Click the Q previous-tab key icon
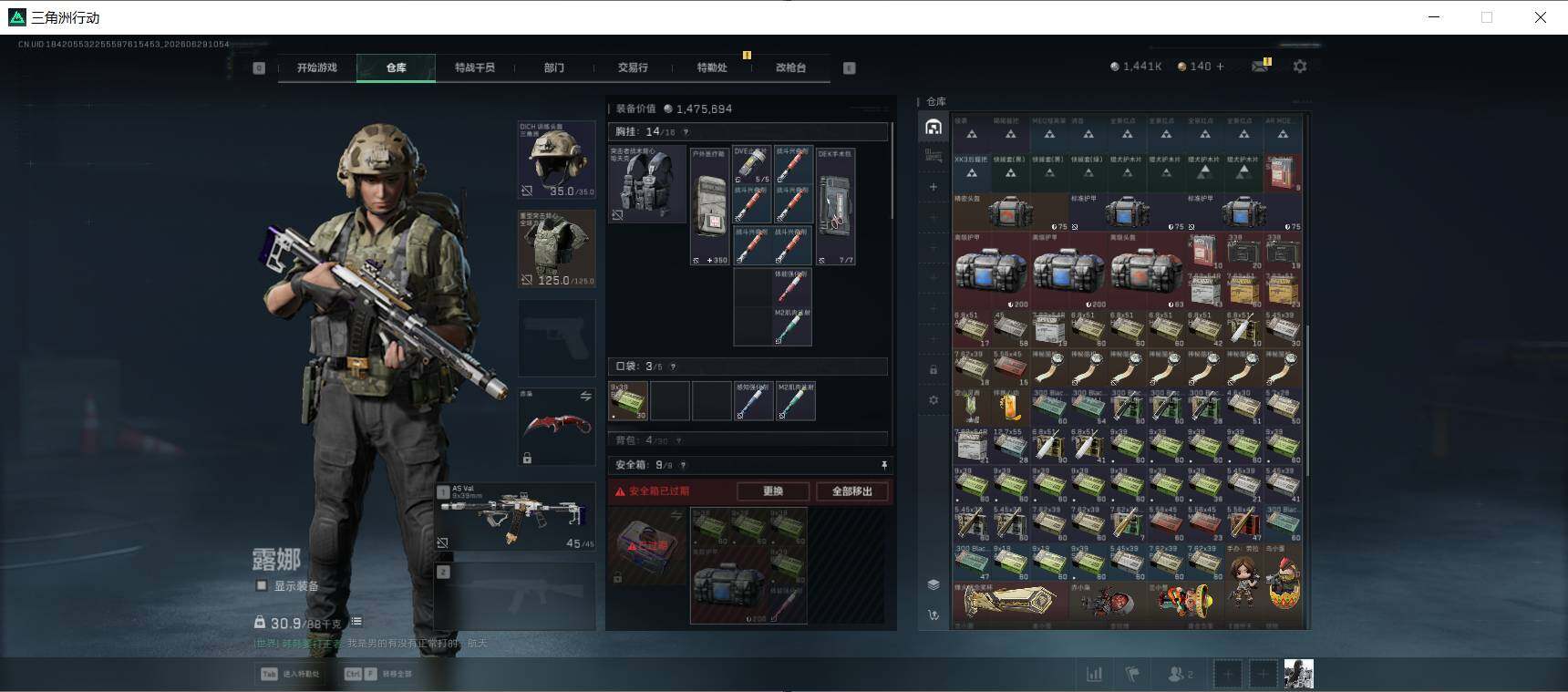Screen dimensions: 1568x692 (259, 67)
